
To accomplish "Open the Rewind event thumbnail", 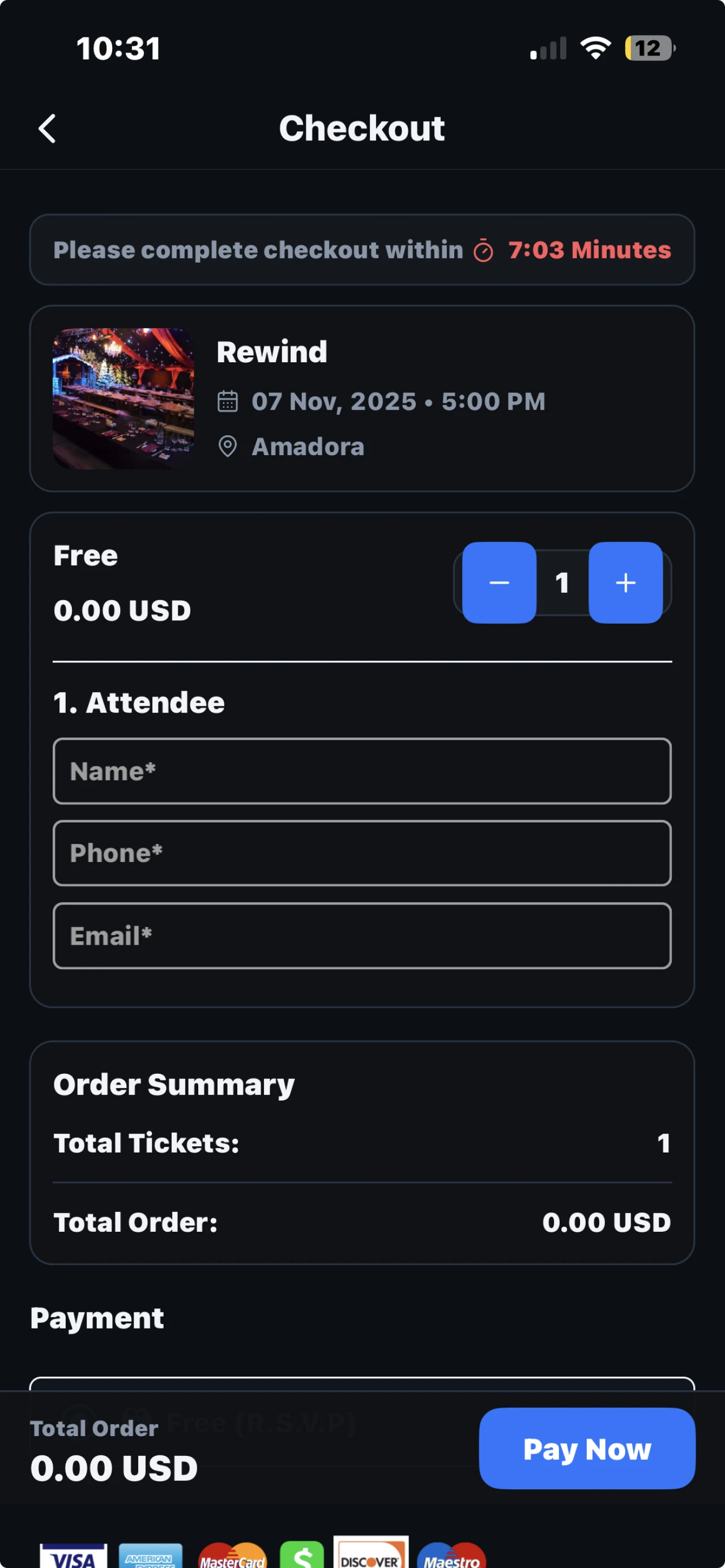I will pos(123,399).
